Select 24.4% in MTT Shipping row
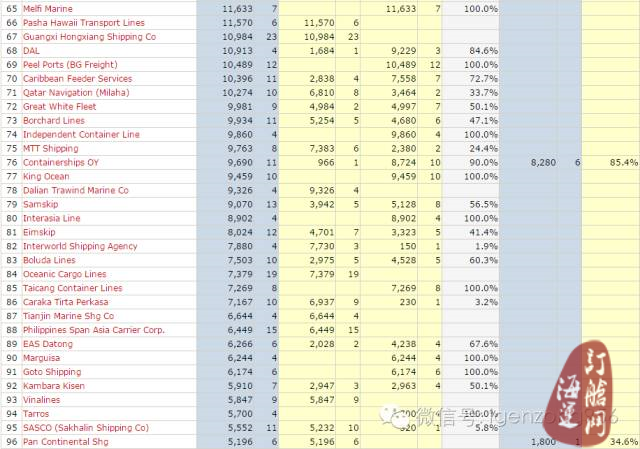Viewport: 640px width, 449px height. coord(483,148)
